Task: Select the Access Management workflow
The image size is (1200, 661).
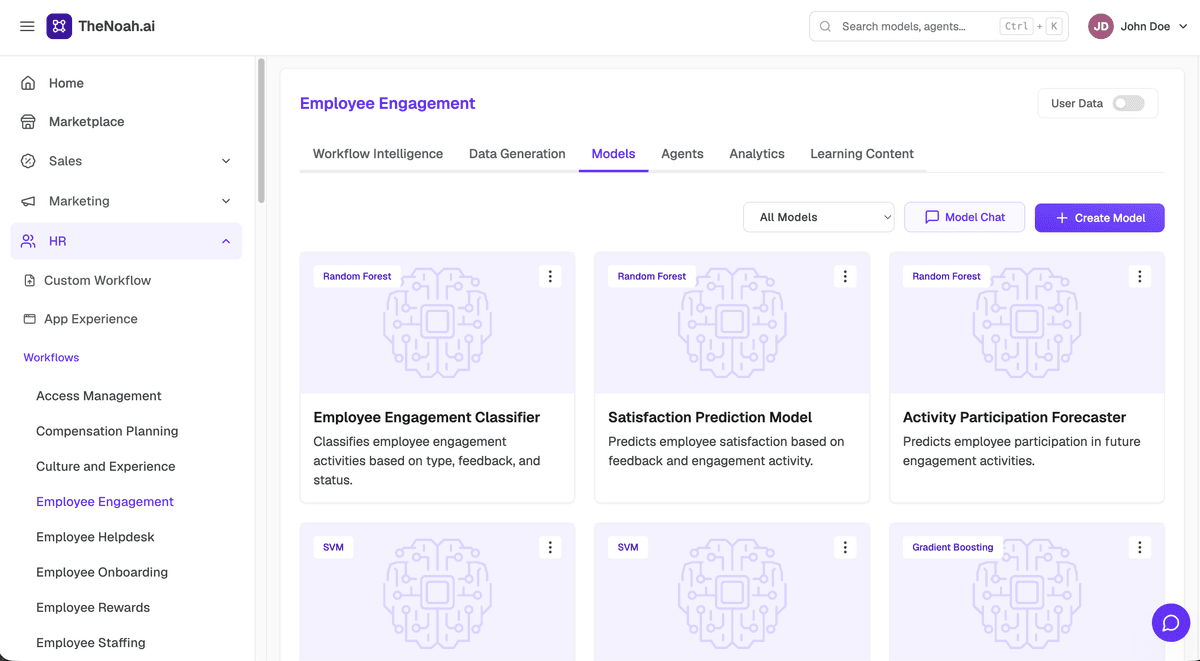Action: click(x=99, y=396)
